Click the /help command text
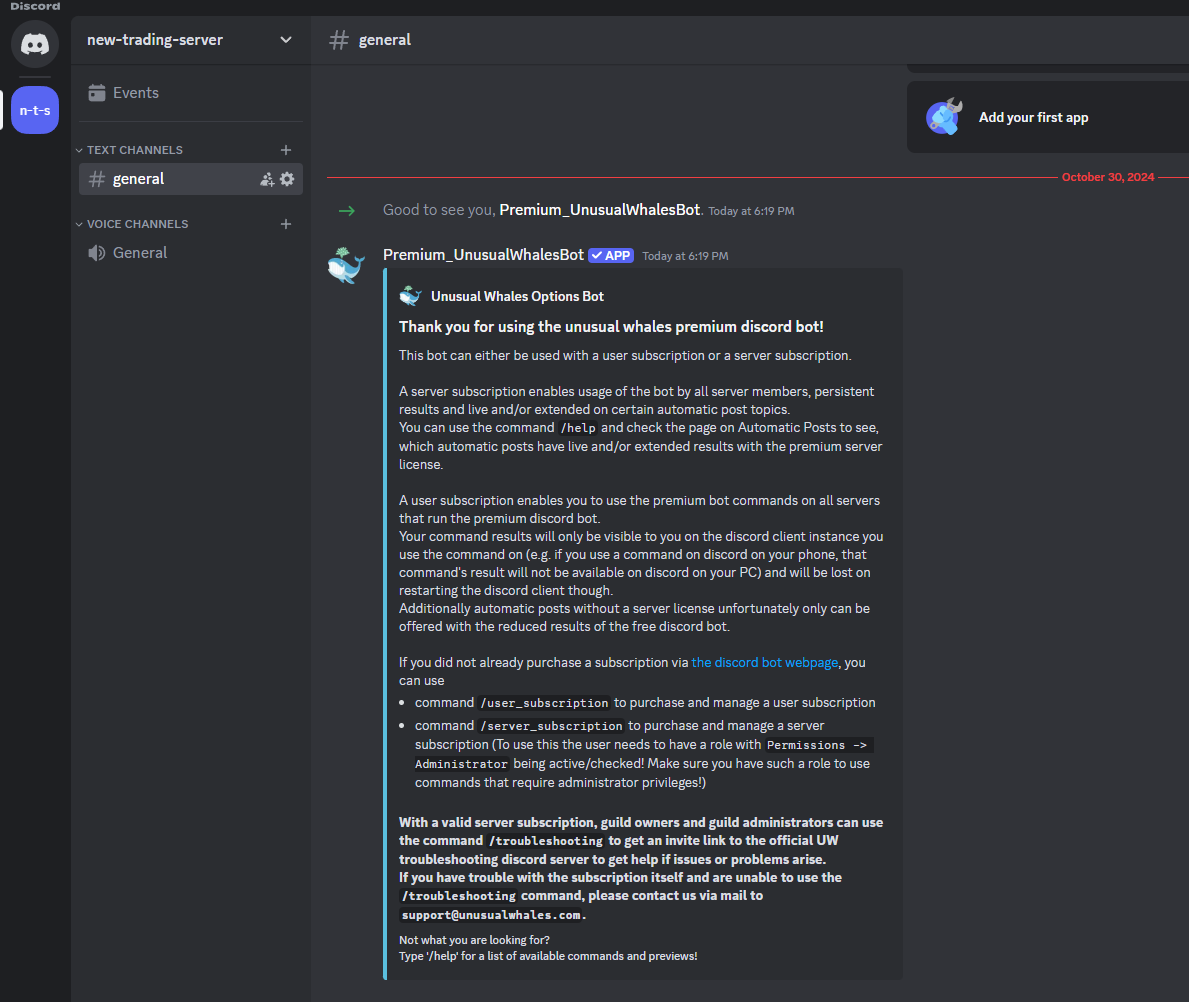 [x=578, y=428]
